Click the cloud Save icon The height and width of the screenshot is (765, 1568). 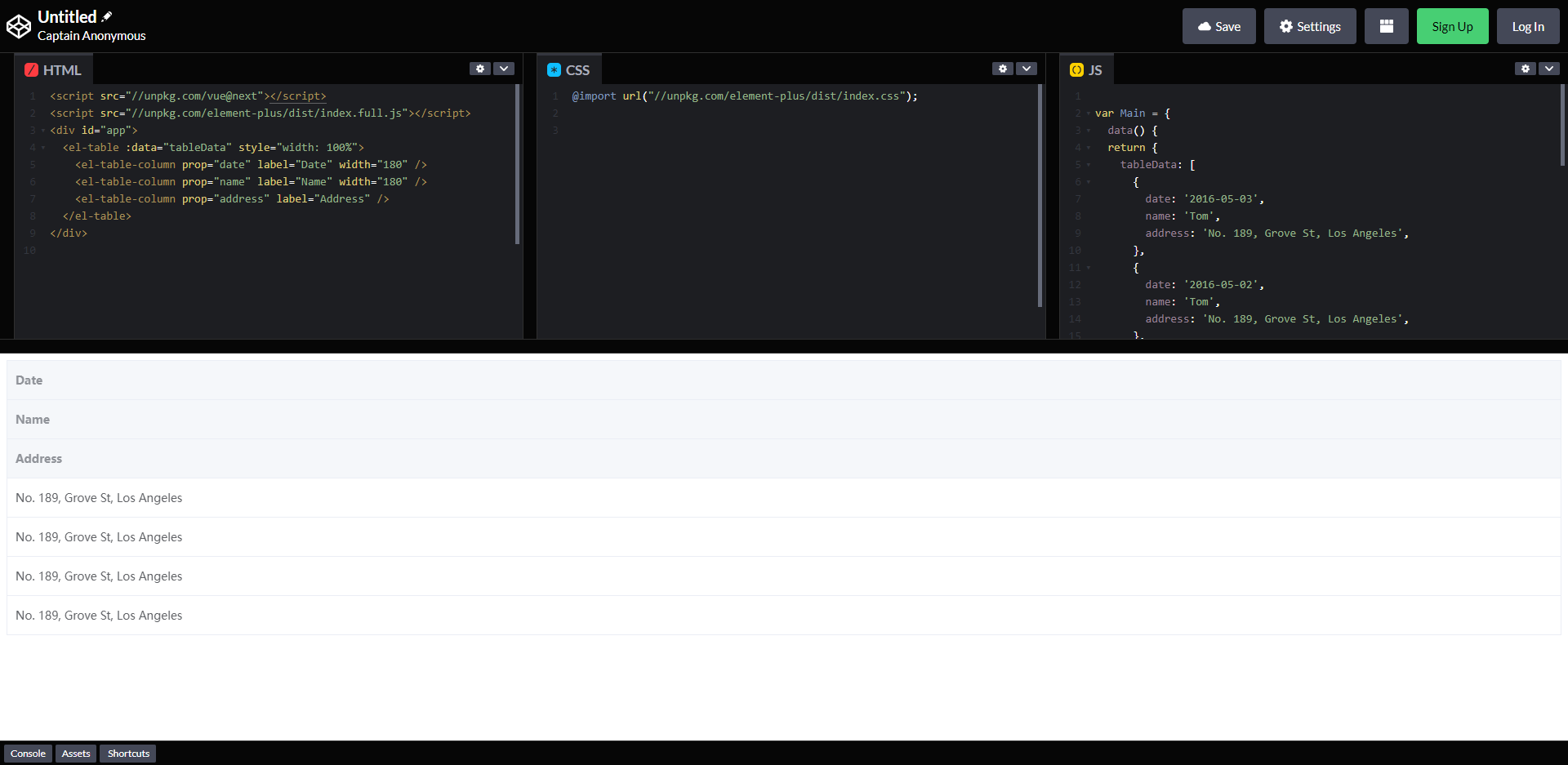(1206, 25)
